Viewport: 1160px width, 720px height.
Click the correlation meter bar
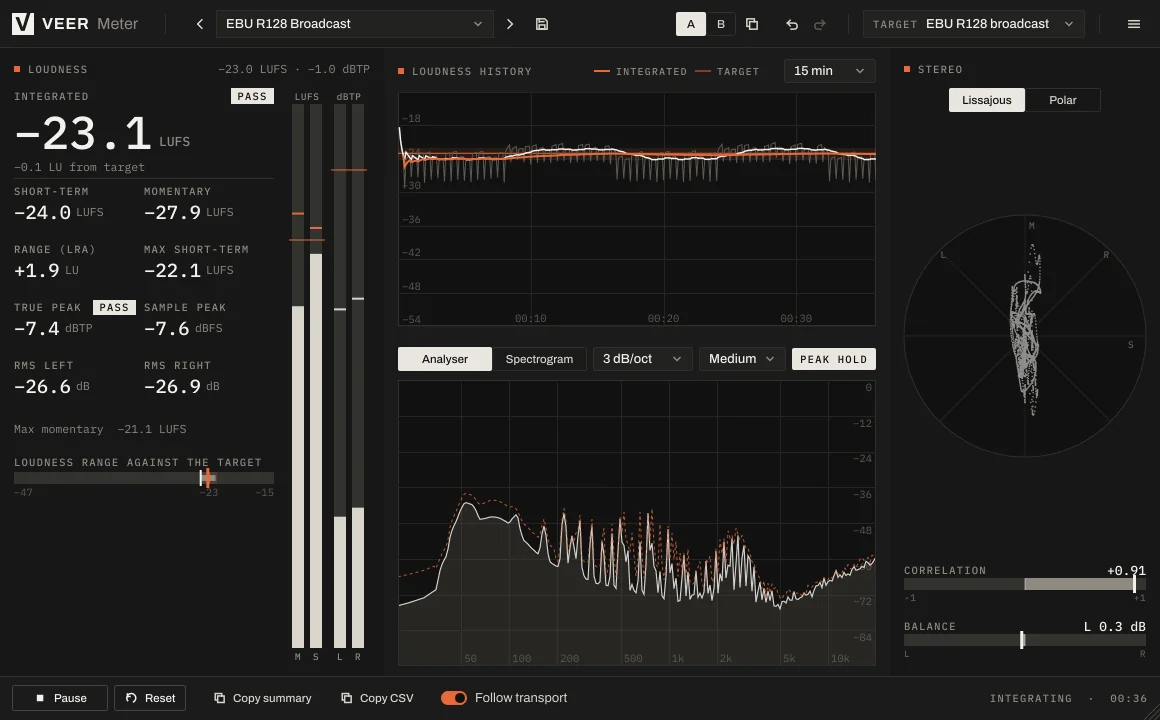coord(1025,584)
